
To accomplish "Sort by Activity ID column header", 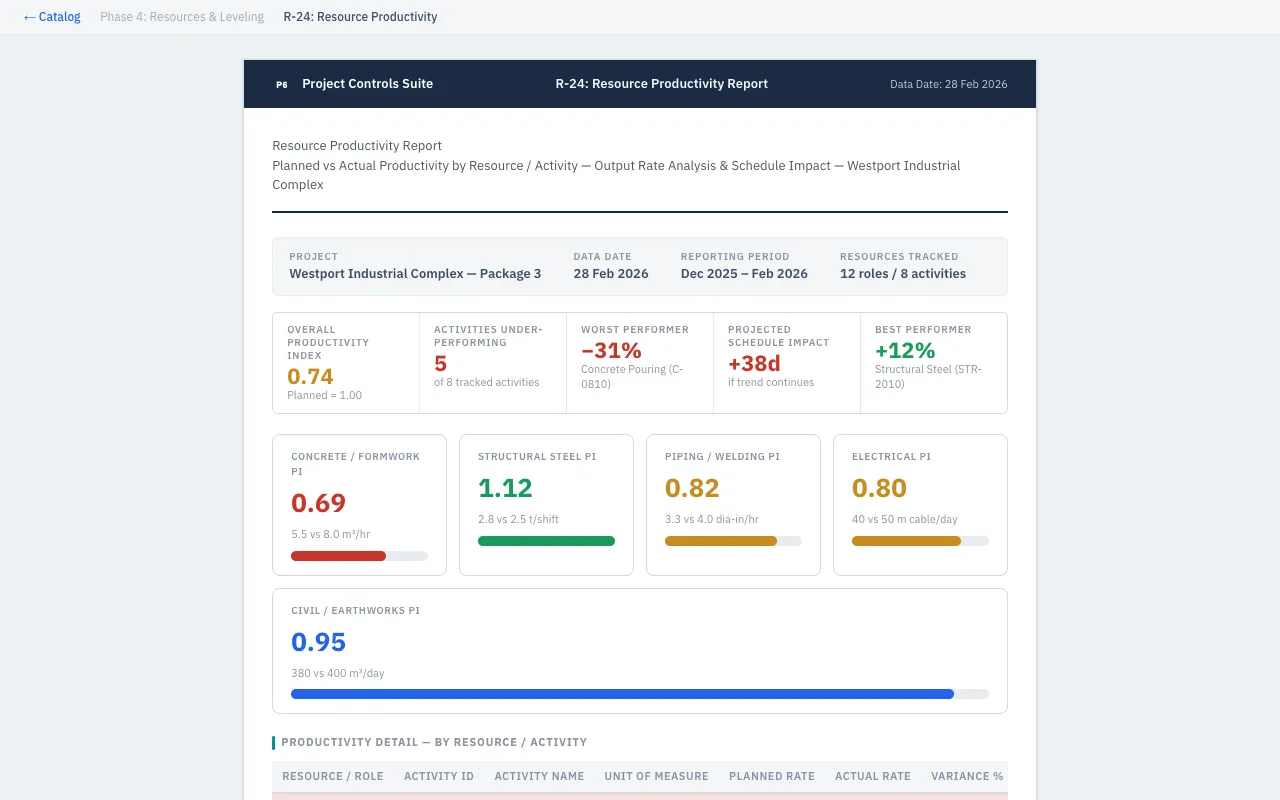I will (438, 776).
